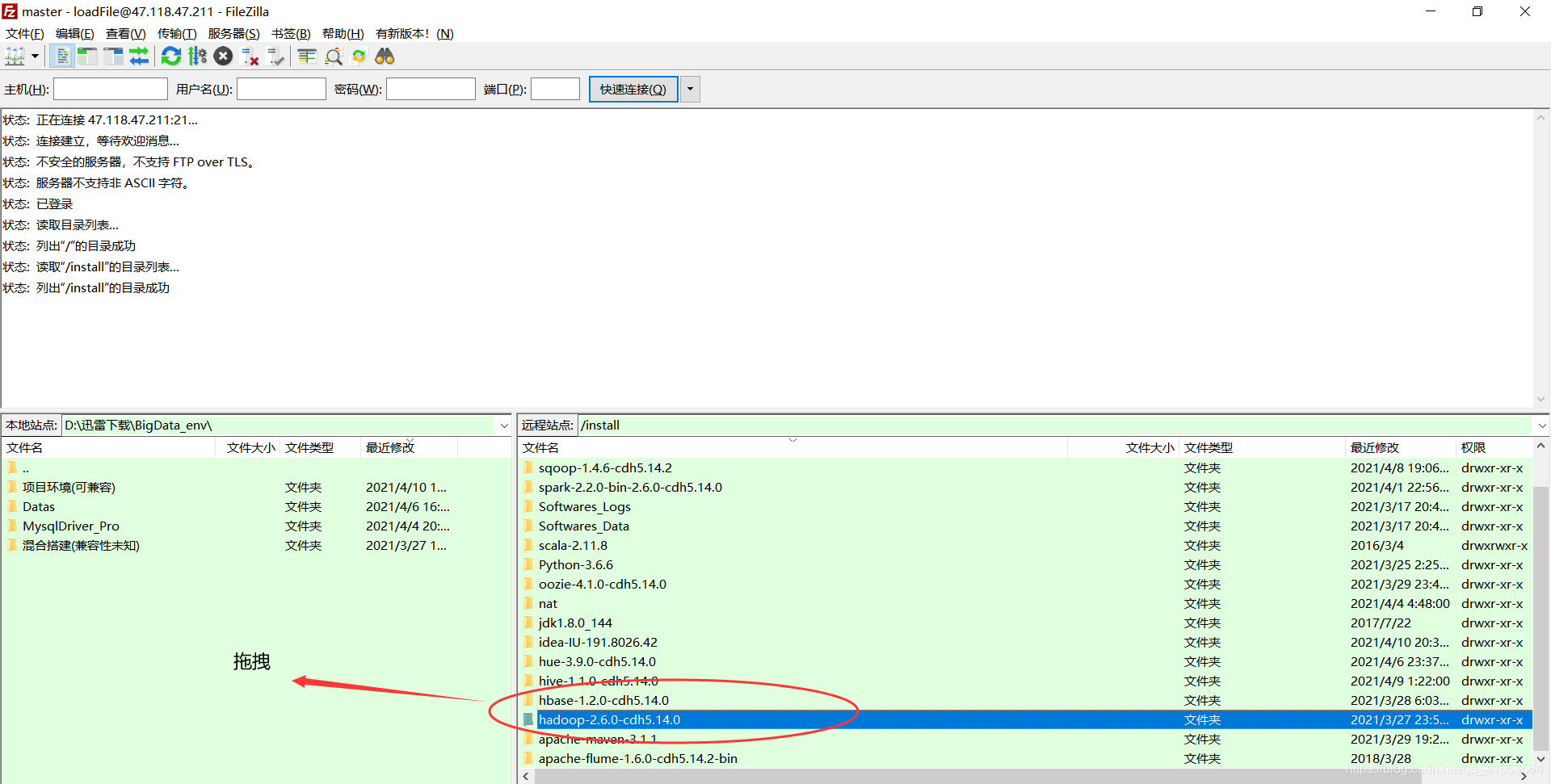Select remote folder hbase-1.2.0-cdh5.14.0
The width and height of the screenshot is (1551, 784).
(1025, 701)
